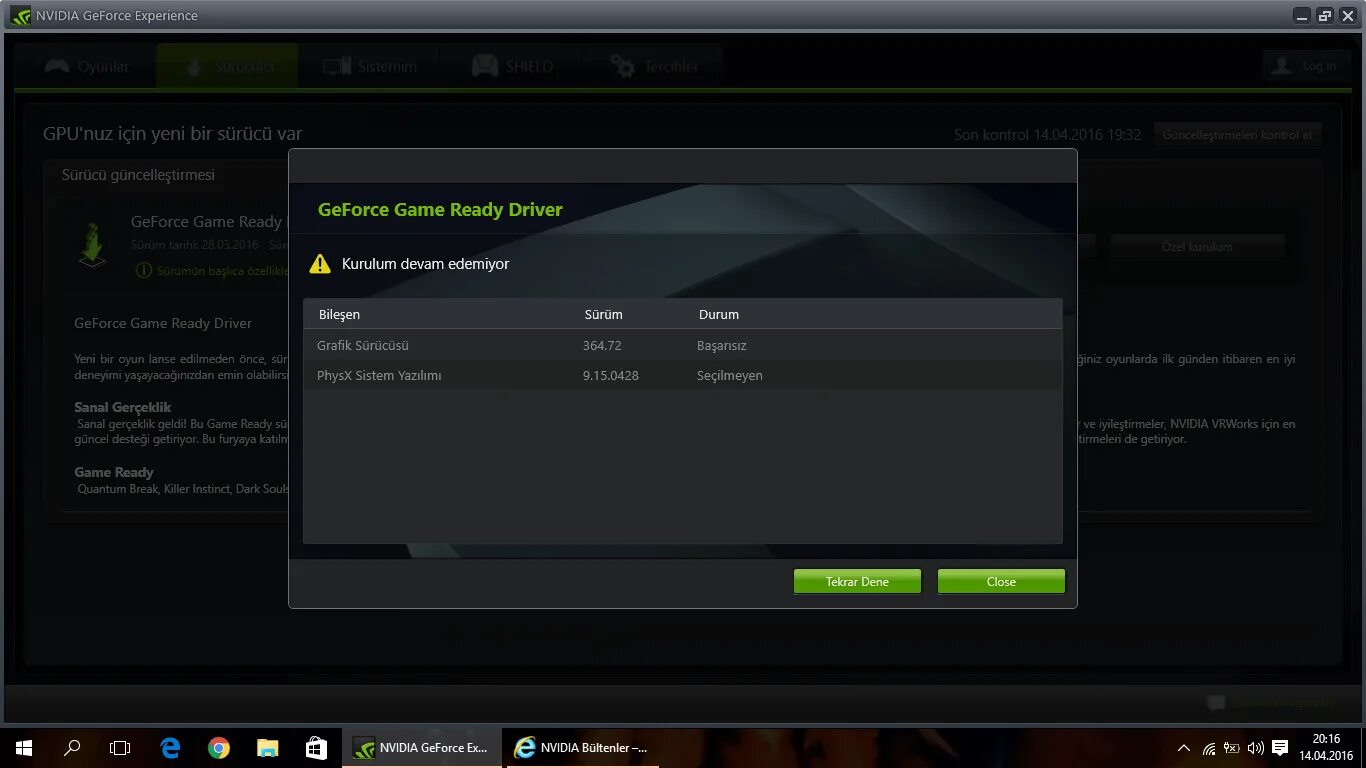Viewport: 1366px width, 768px height.
Task: Click the user avatar icon beside Log in
Action: 1281,66
